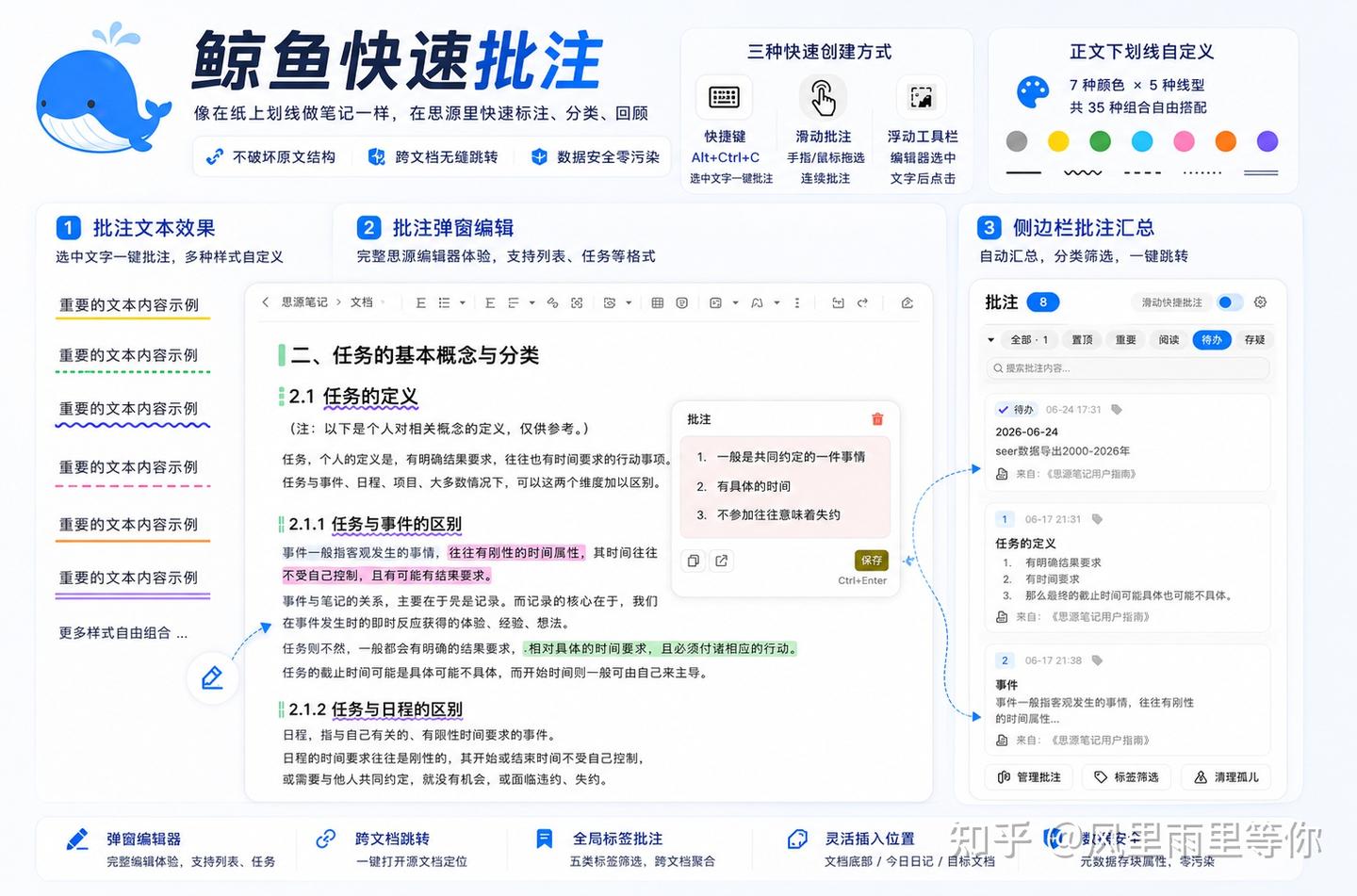Click the bookmark icon beside 全局标签批注
The height and width of the screenshot is (896, 1357).
[x=544, y=839]
